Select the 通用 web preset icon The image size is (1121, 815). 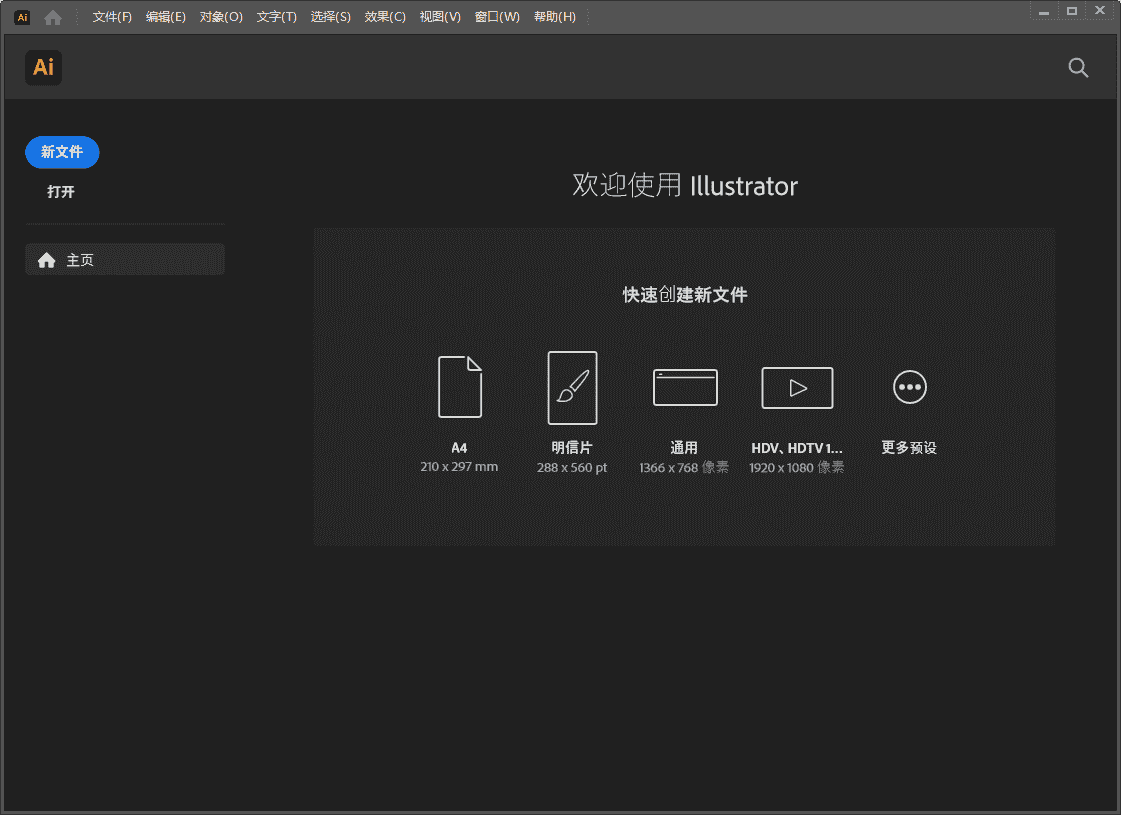(685, 388)
